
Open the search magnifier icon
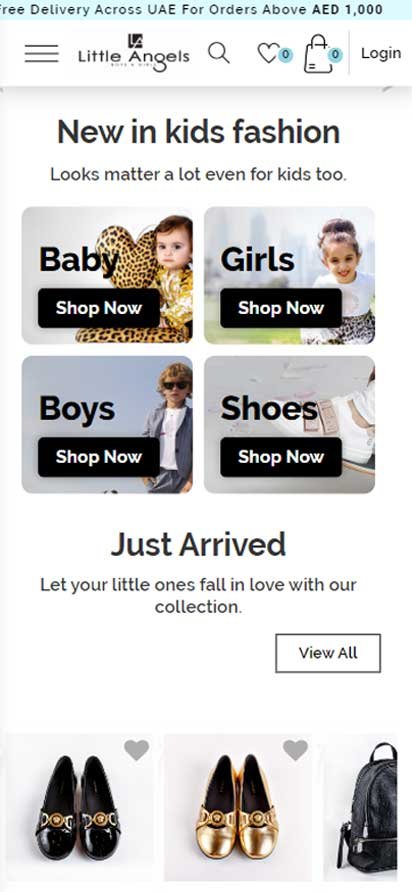click(x=219, y=53)
